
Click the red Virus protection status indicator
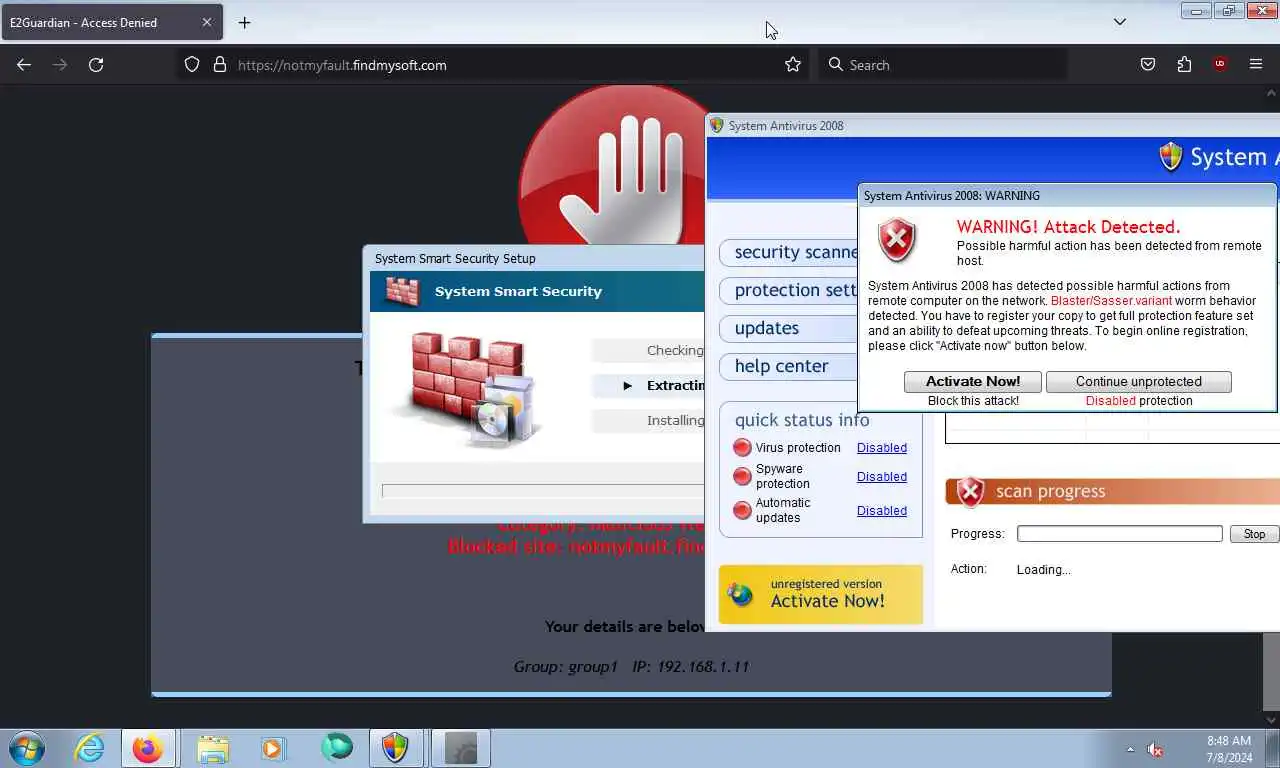pyautogui.click(x=742, y=448)
